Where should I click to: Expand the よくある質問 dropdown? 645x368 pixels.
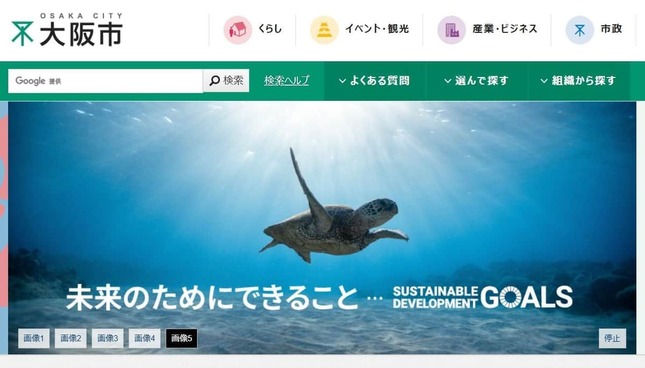(x=374, y=81)
